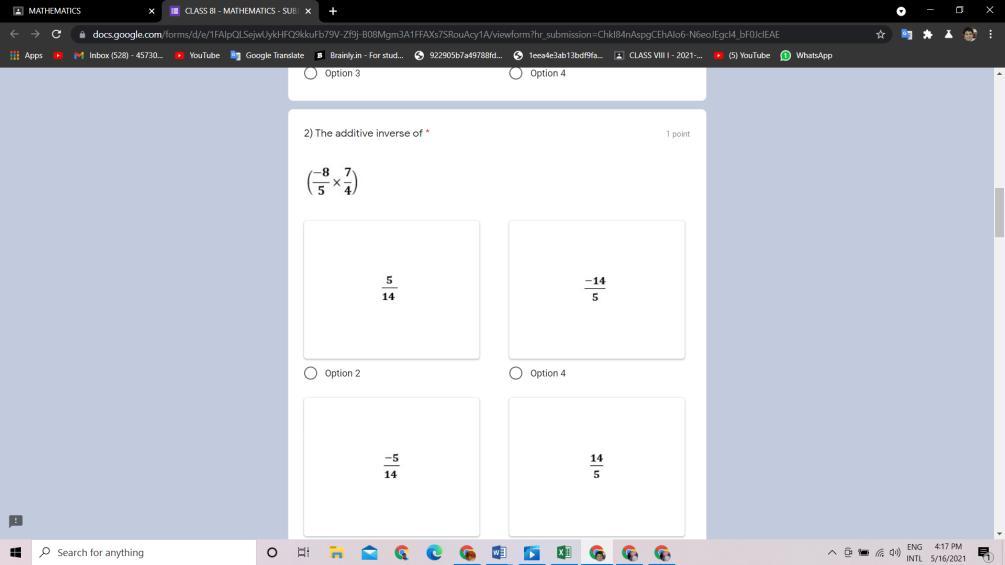Choose the Option 3 radio at top
Viewport: 1005px width, 565px height.
pyautogui.click(x=310, y=73)
